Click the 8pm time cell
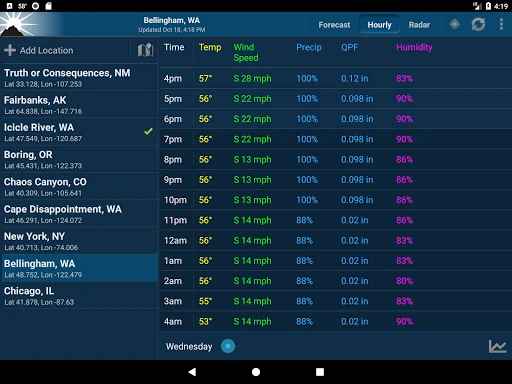 point(173,160)
